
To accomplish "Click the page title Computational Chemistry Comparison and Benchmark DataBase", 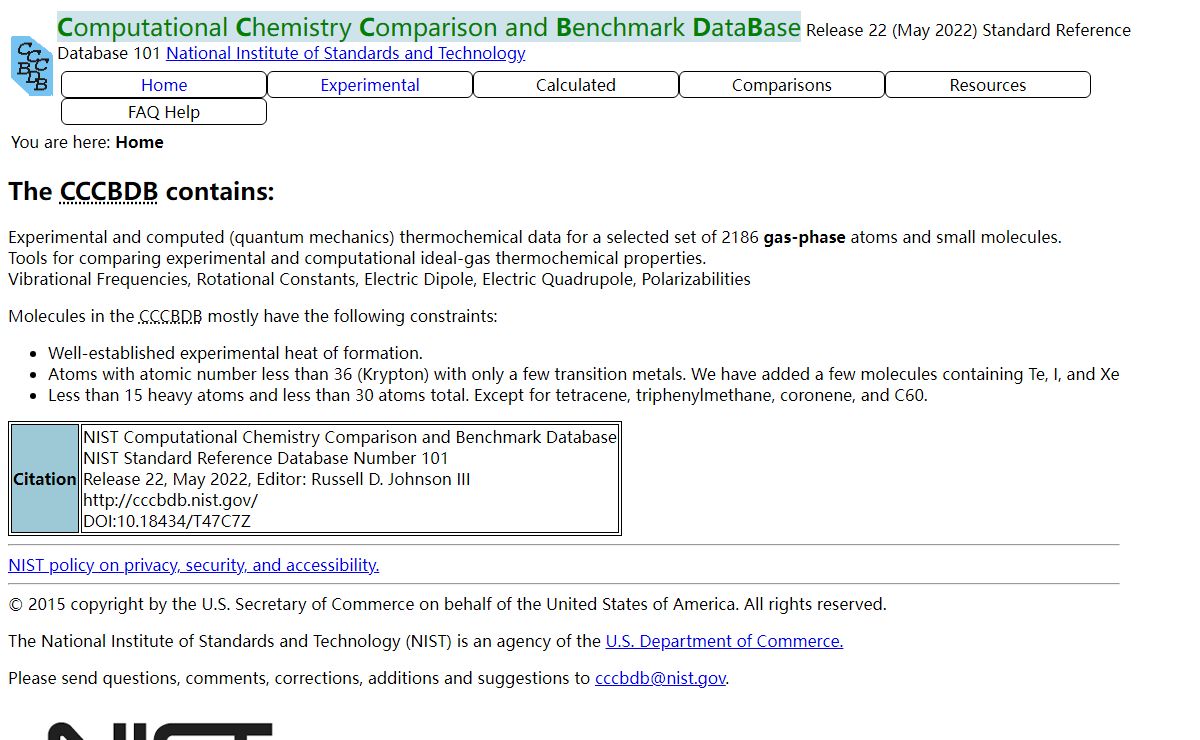I will [429, 27].
